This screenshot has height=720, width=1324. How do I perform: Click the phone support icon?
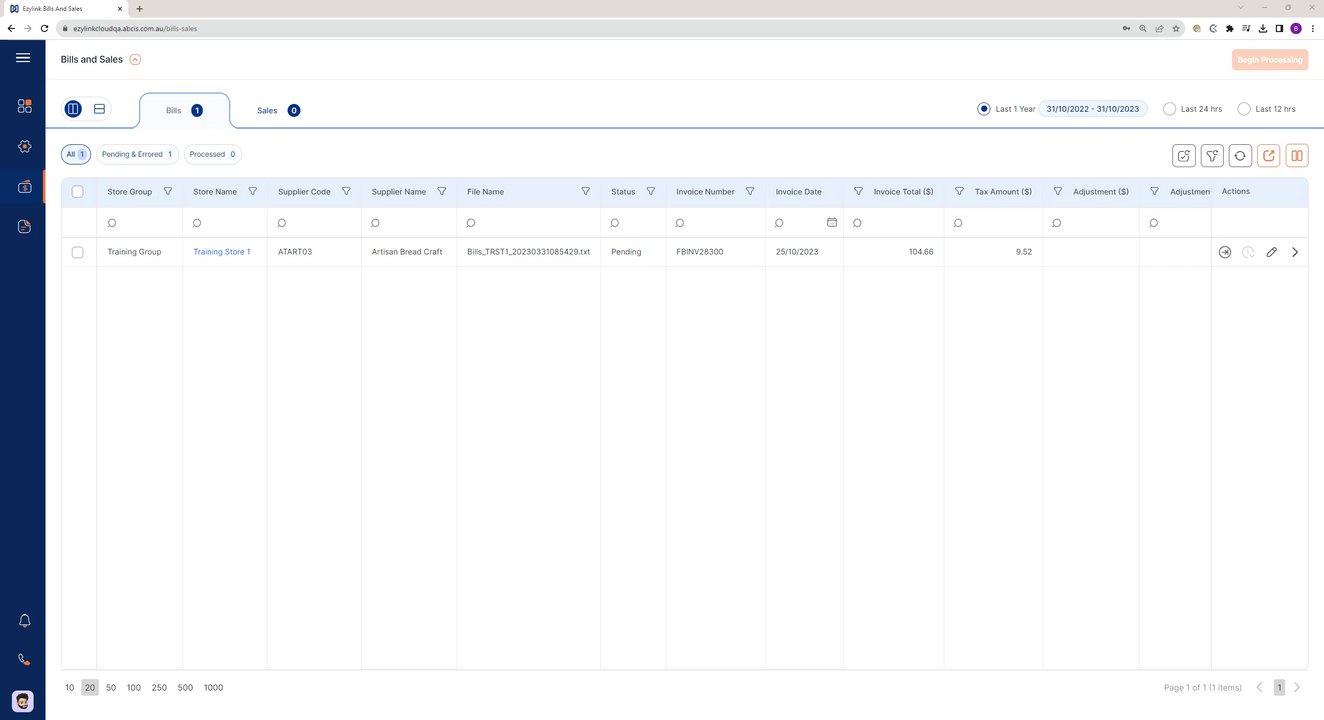[25, 660]
